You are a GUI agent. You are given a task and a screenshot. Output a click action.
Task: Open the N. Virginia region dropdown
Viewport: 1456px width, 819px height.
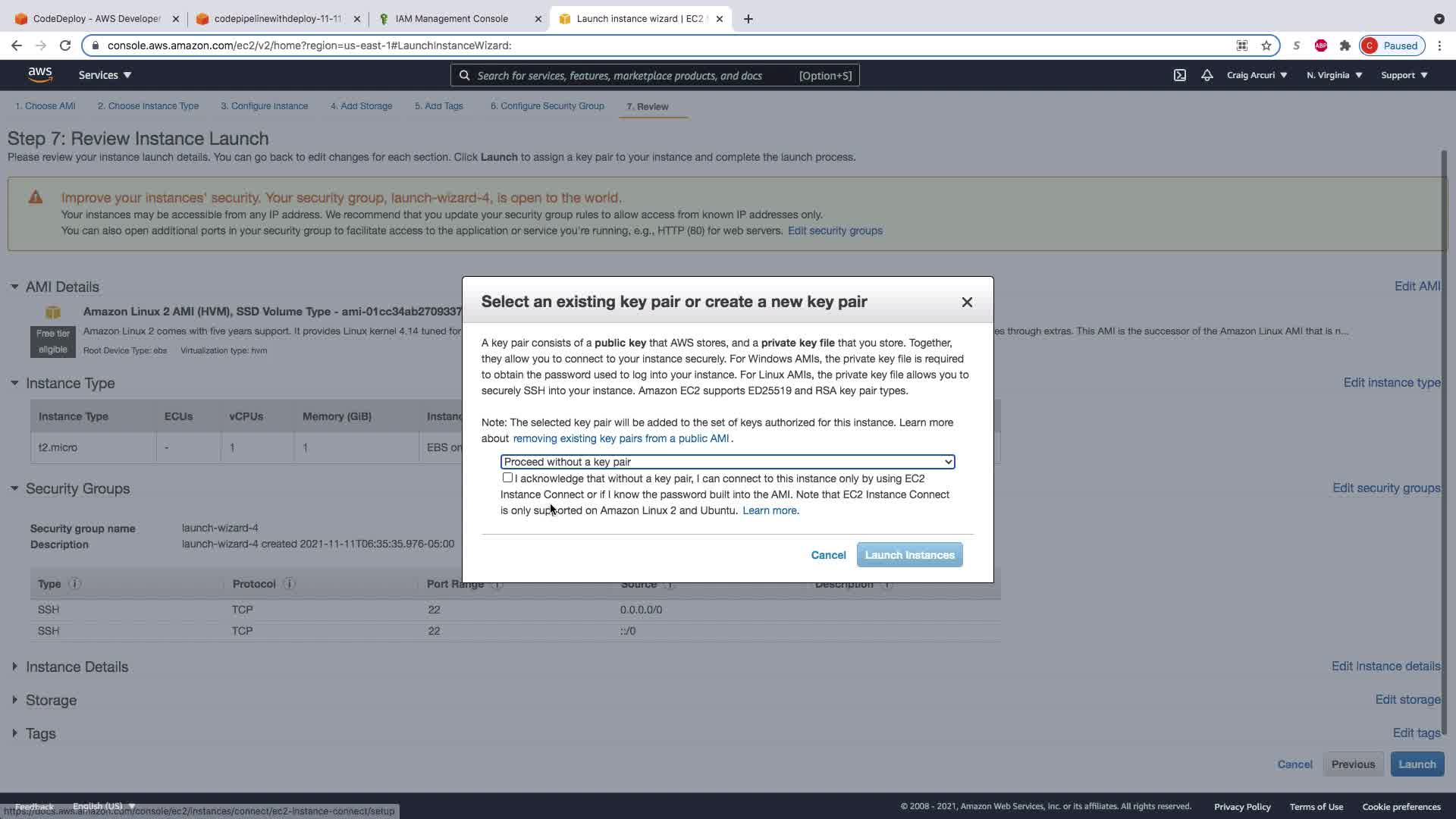click(x=1334, y=75)
